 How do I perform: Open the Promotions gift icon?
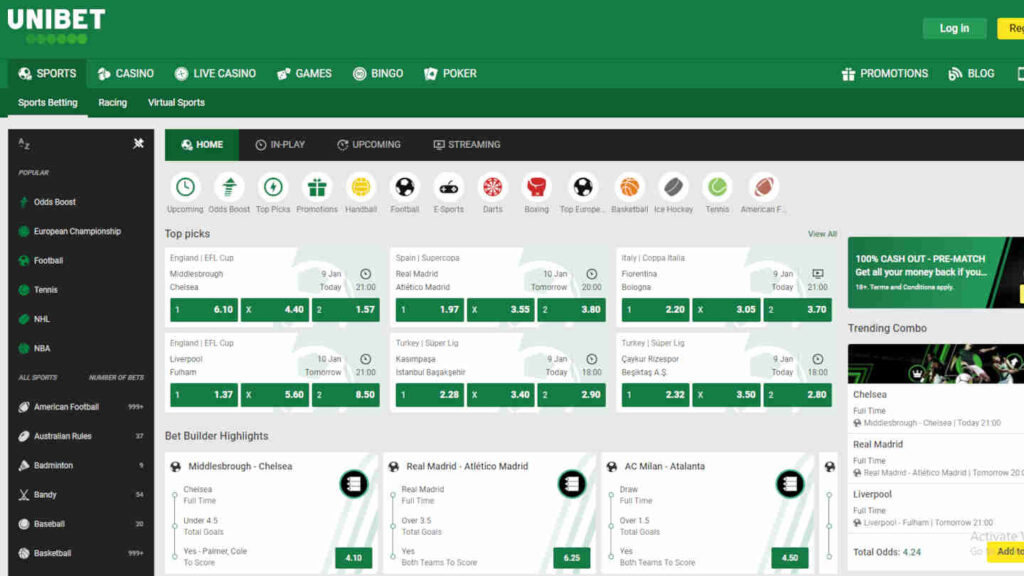click(x=317, y=187)
